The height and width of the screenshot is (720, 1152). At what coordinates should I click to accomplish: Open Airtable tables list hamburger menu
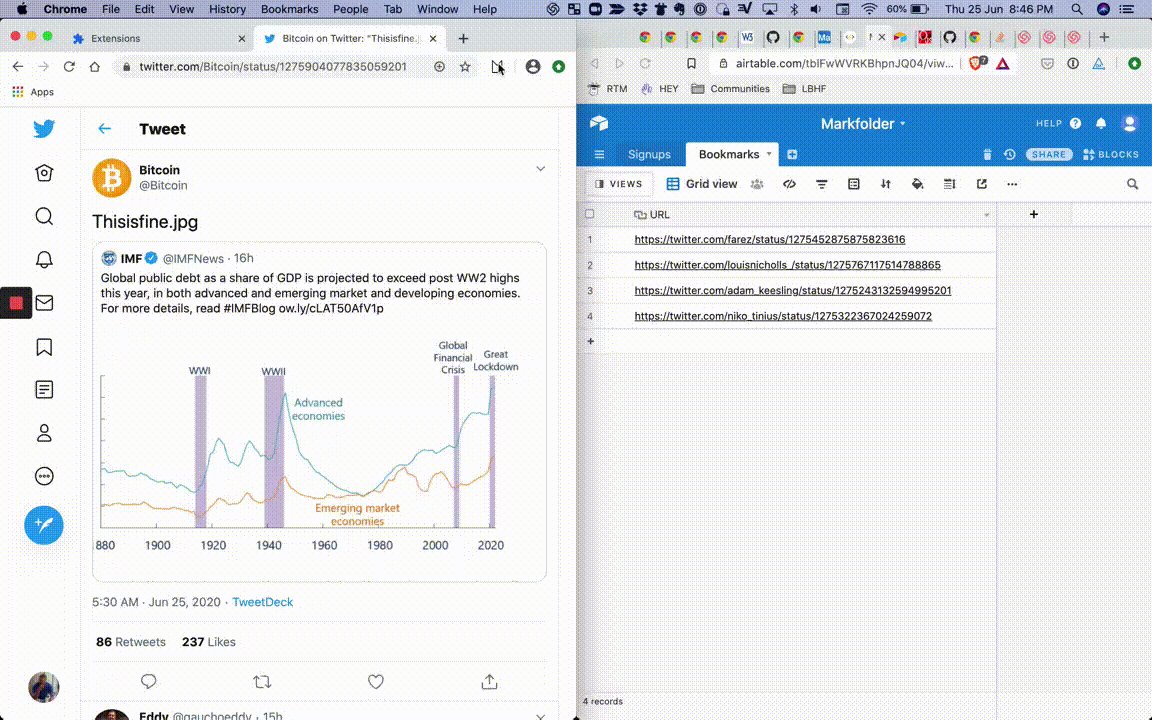click(600, 154)
